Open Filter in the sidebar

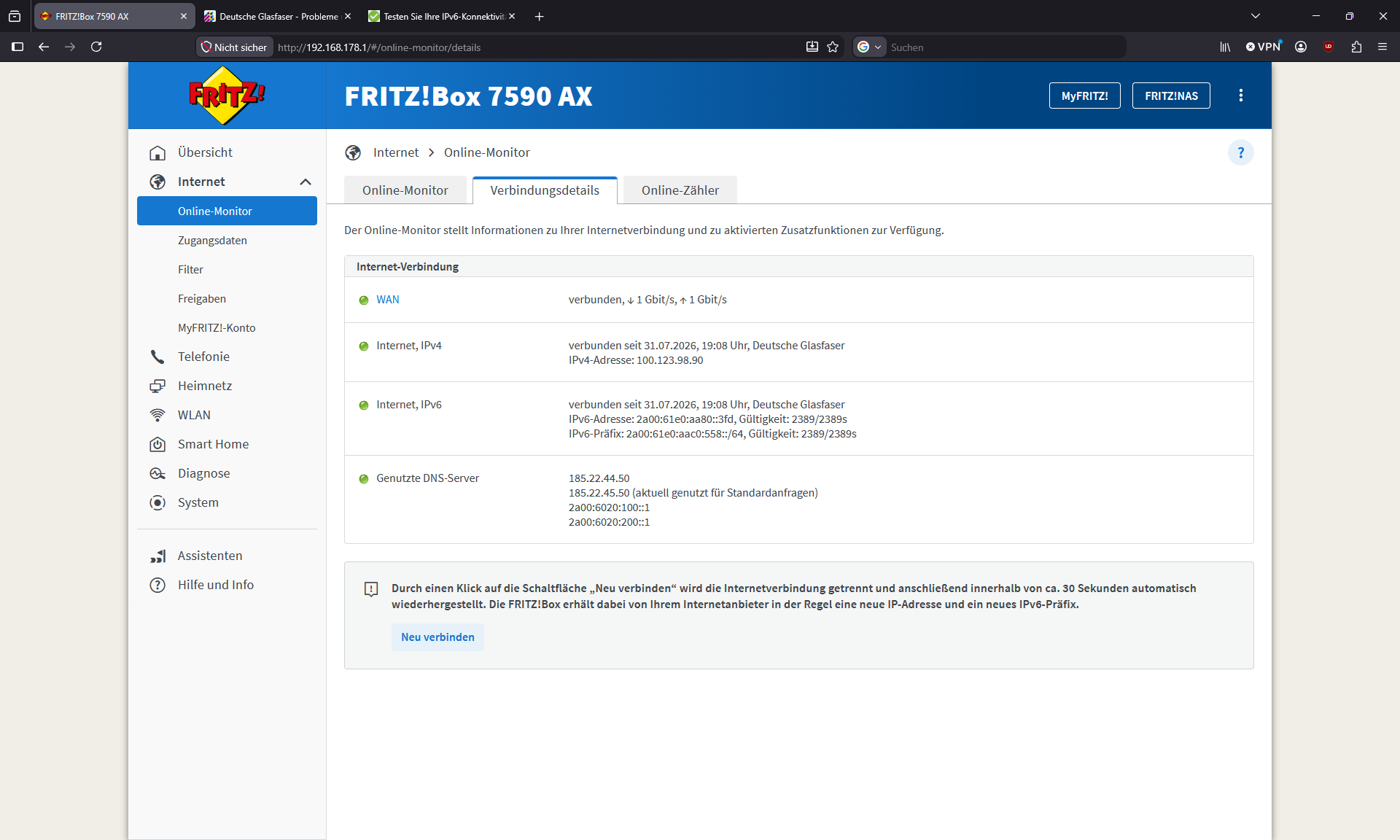point(190,269)
